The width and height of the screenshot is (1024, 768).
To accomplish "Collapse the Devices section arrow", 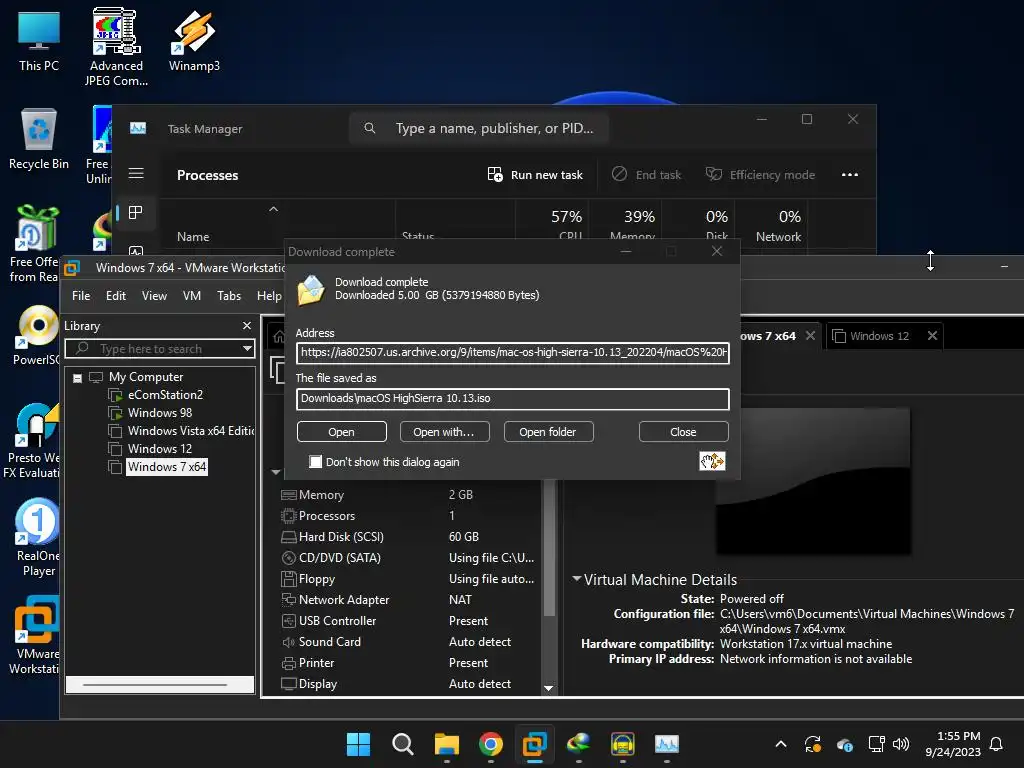I will (276, 472).
